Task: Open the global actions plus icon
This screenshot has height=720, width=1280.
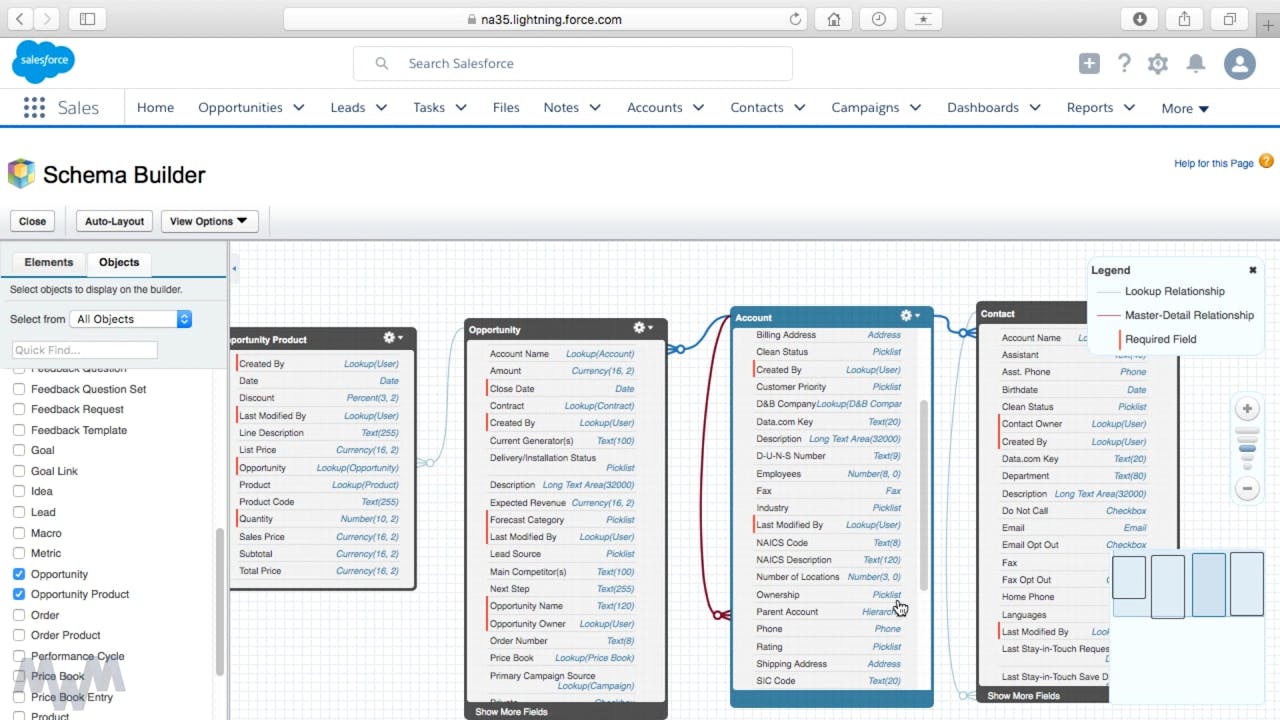Action: pos(1089,64)
